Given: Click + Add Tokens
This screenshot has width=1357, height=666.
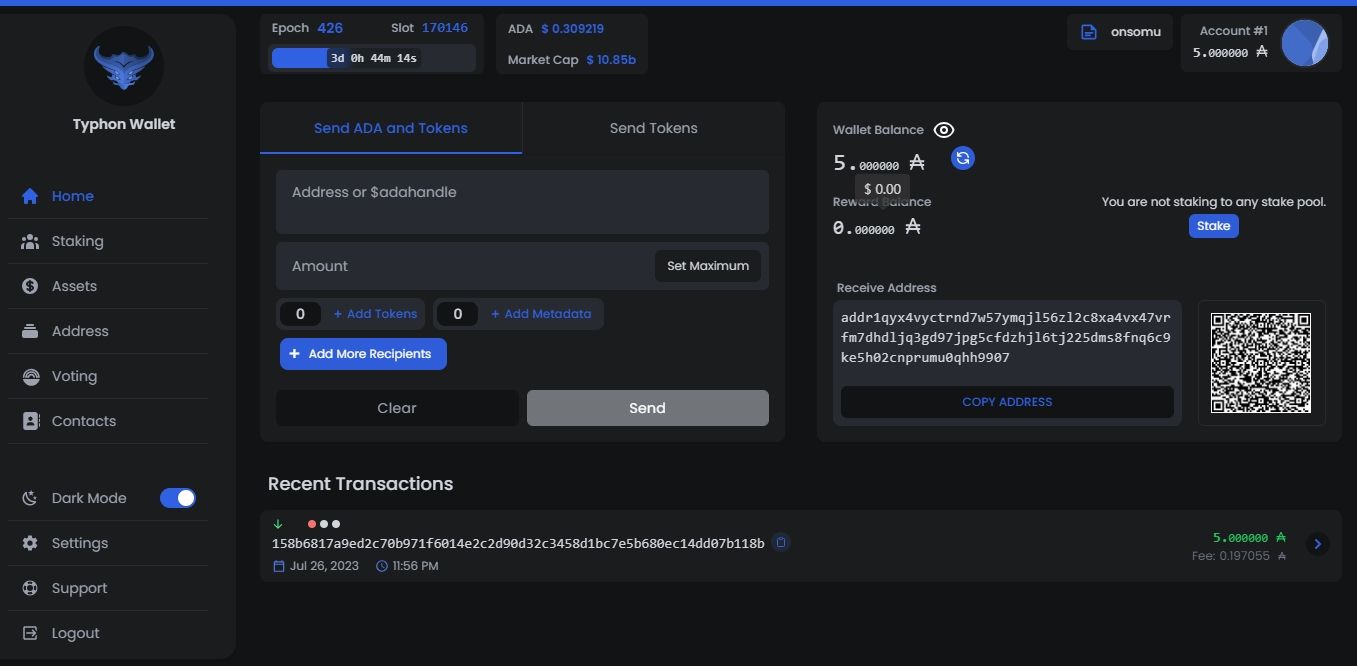Looking at the screenshot, I should click(x=375, y=314).
